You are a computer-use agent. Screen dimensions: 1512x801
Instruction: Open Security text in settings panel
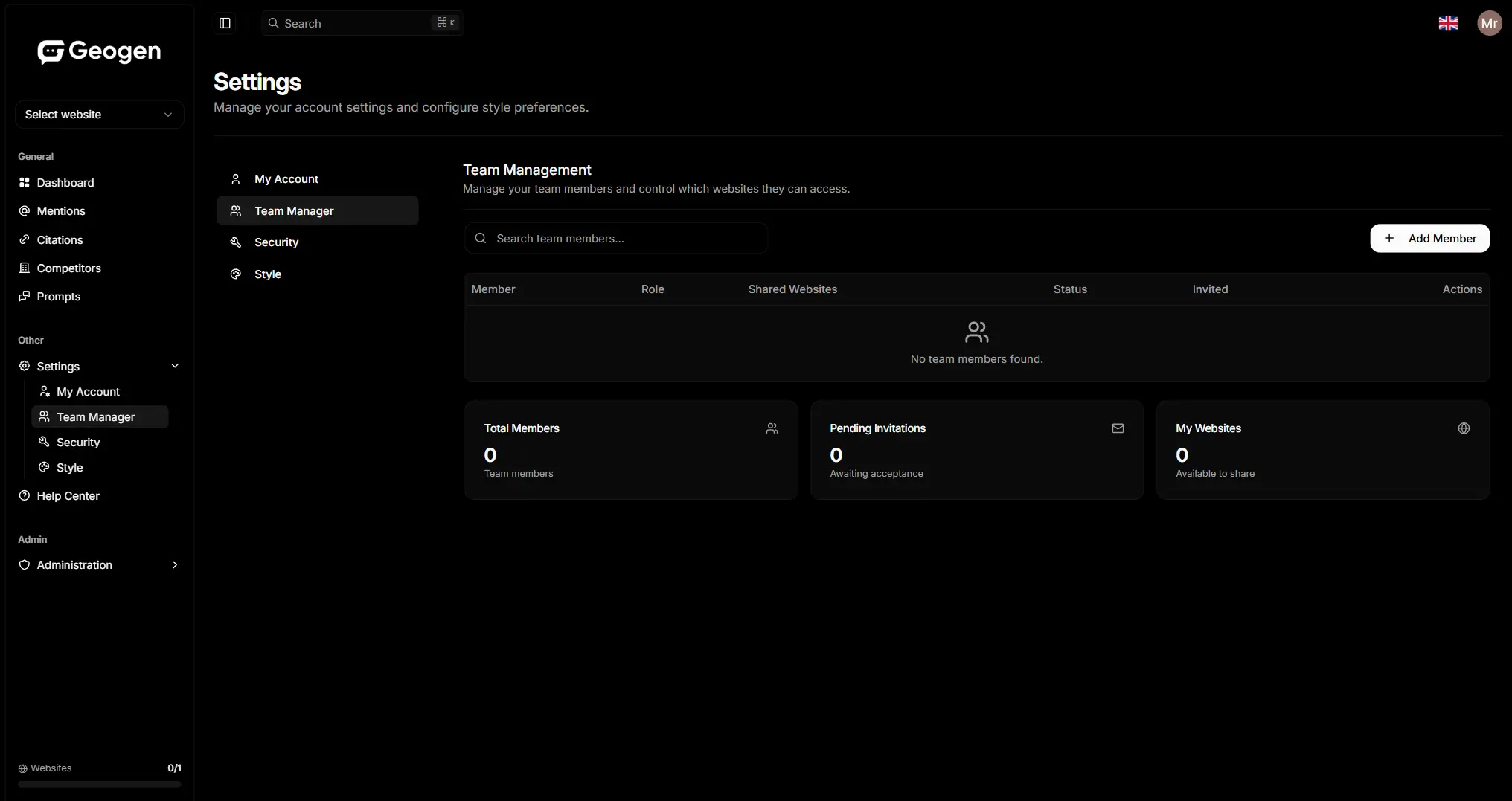pyautogui.click(x=276, y=242)
